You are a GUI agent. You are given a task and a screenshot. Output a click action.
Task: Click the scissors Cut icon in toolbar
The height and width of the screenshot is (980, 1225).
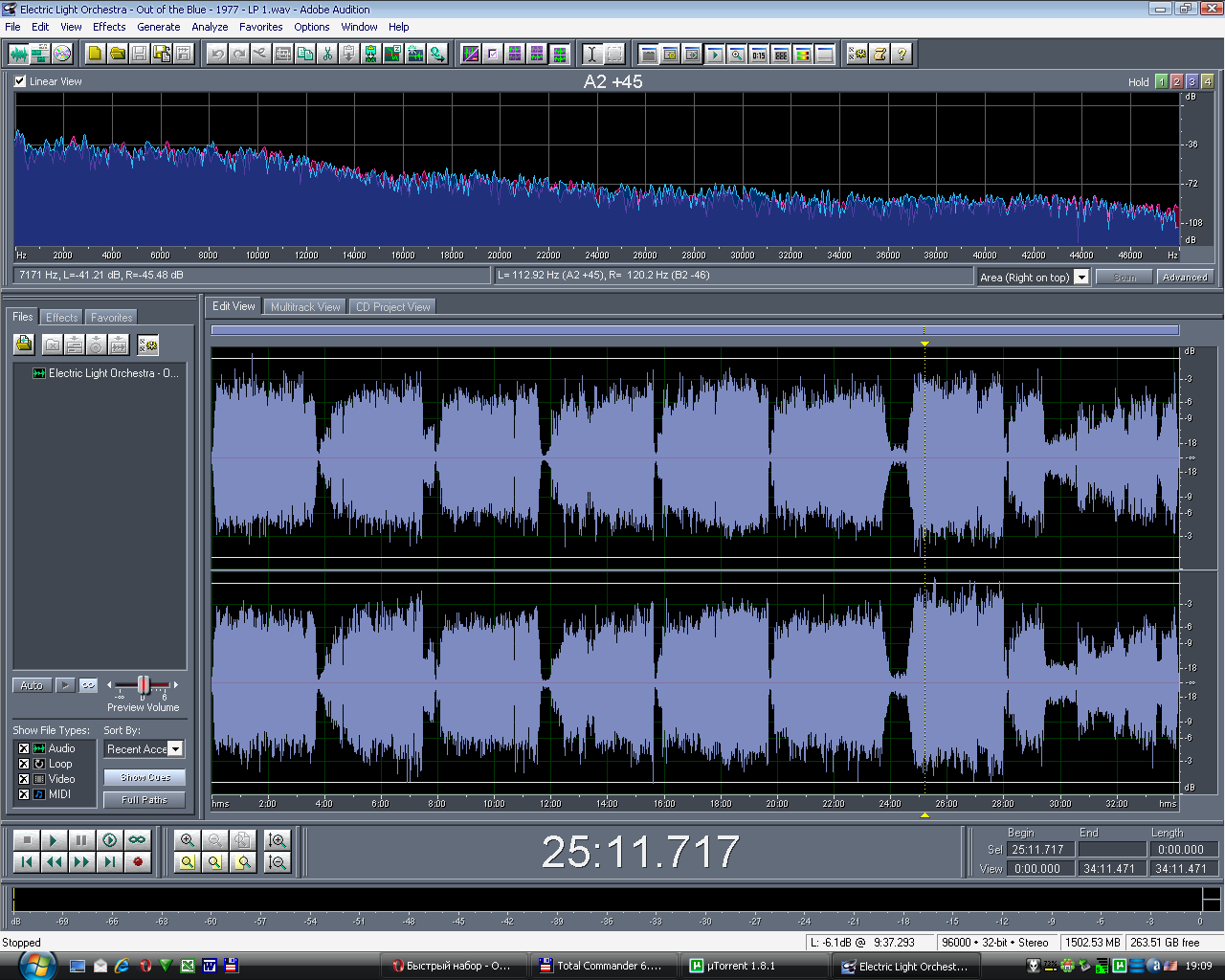coord(327,54)
